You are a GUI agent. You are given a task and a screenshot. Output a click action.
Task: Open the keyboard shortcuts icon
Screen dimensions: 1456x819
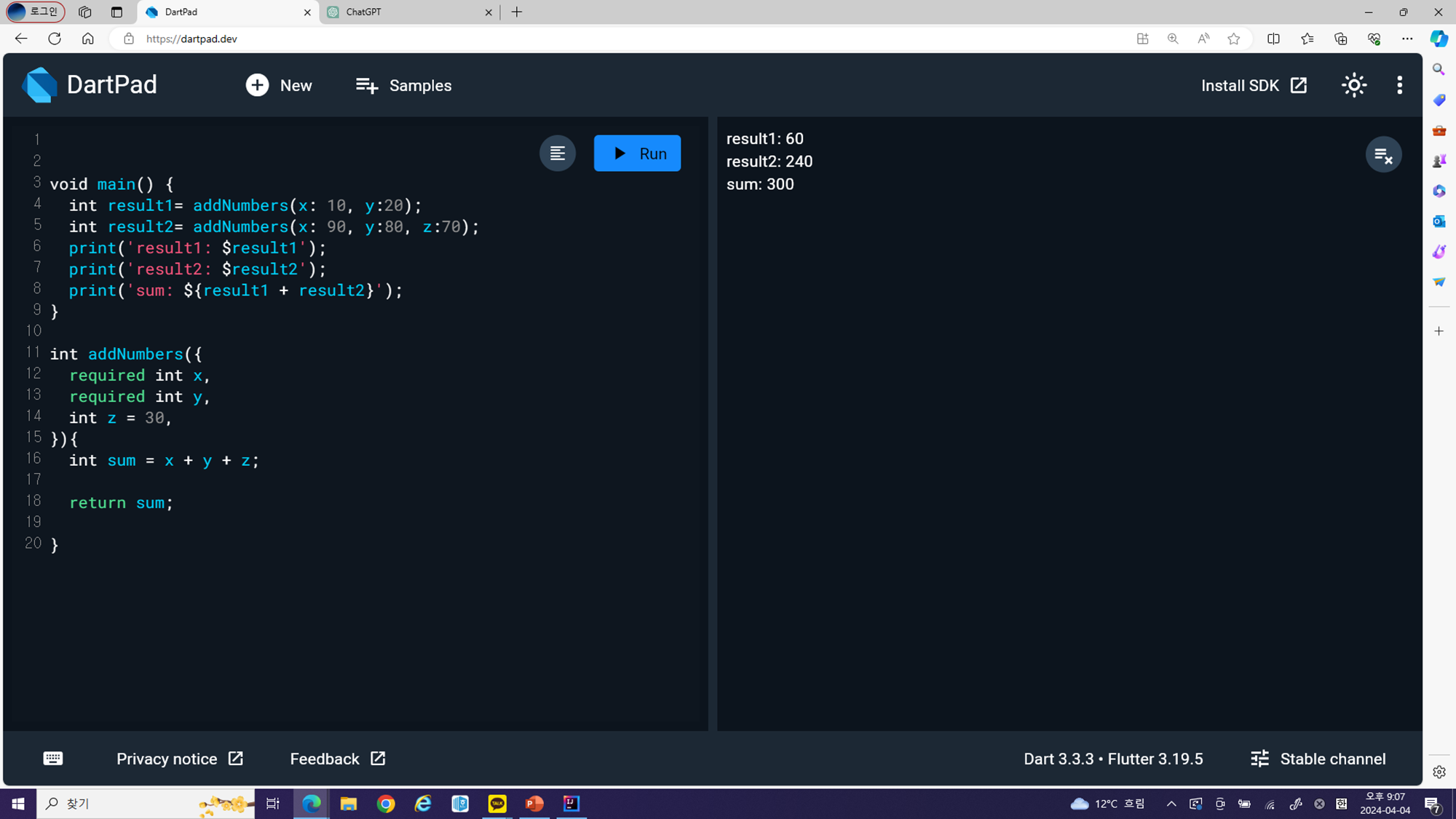(53, 759)
